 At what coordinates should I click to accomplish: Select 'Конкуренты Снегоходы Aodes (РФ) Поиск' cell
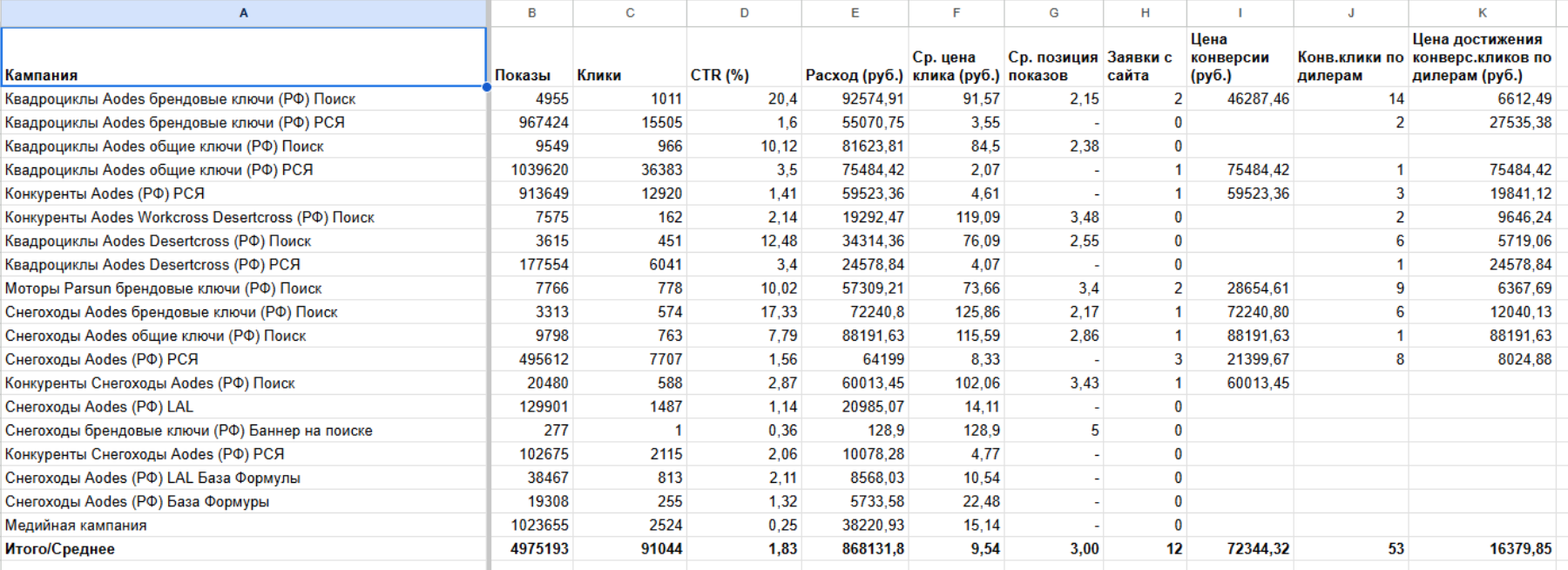244,383
